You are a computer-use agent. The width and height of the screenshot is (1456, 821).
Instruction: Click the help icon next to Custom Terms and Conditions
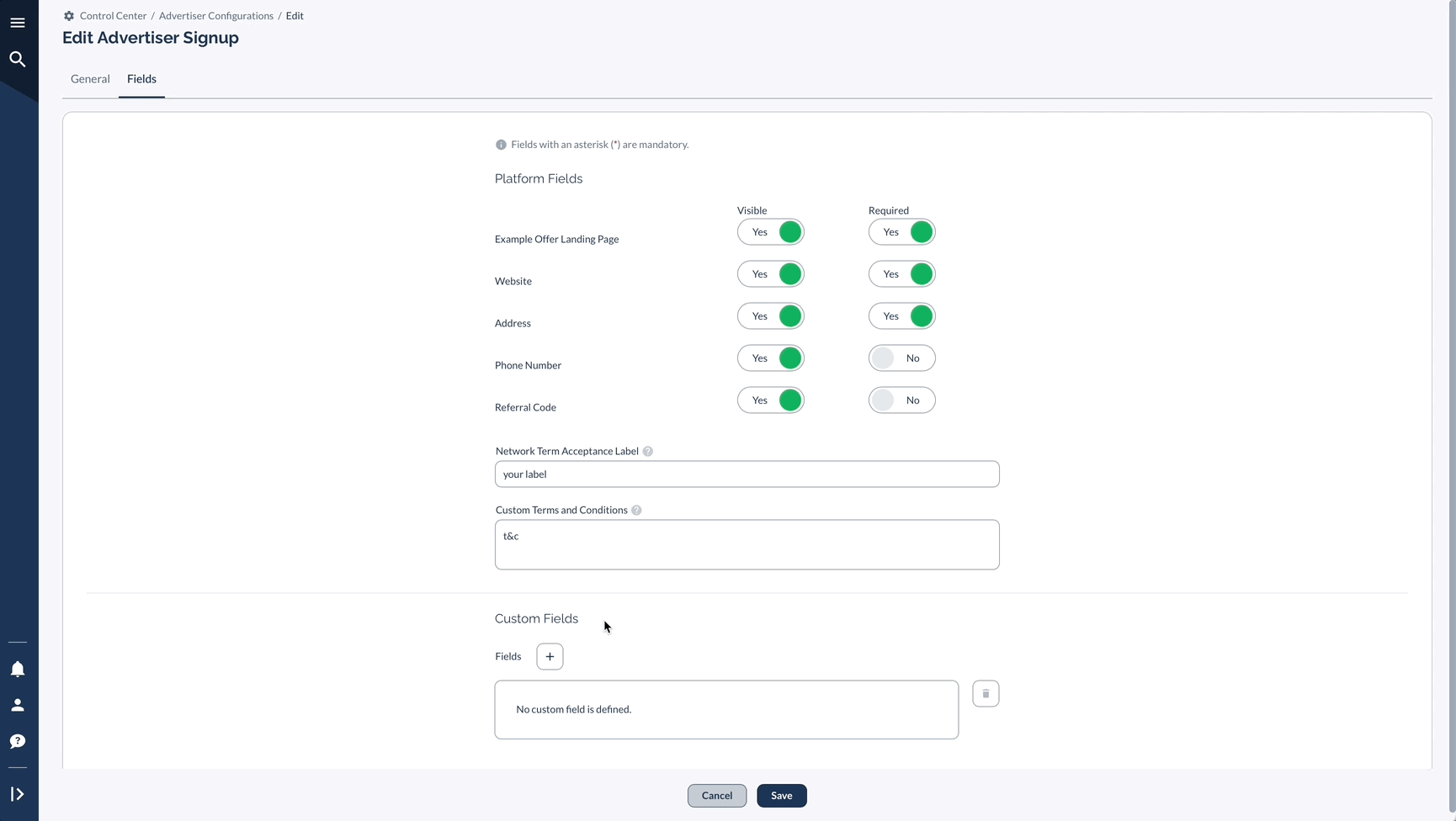[x=637, y=511]
